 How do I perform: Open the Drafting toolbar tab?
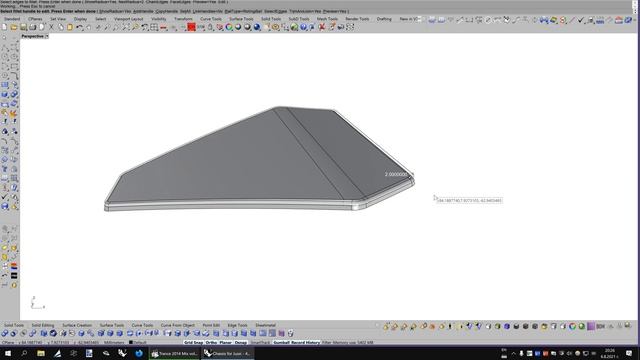pos(384,19)
